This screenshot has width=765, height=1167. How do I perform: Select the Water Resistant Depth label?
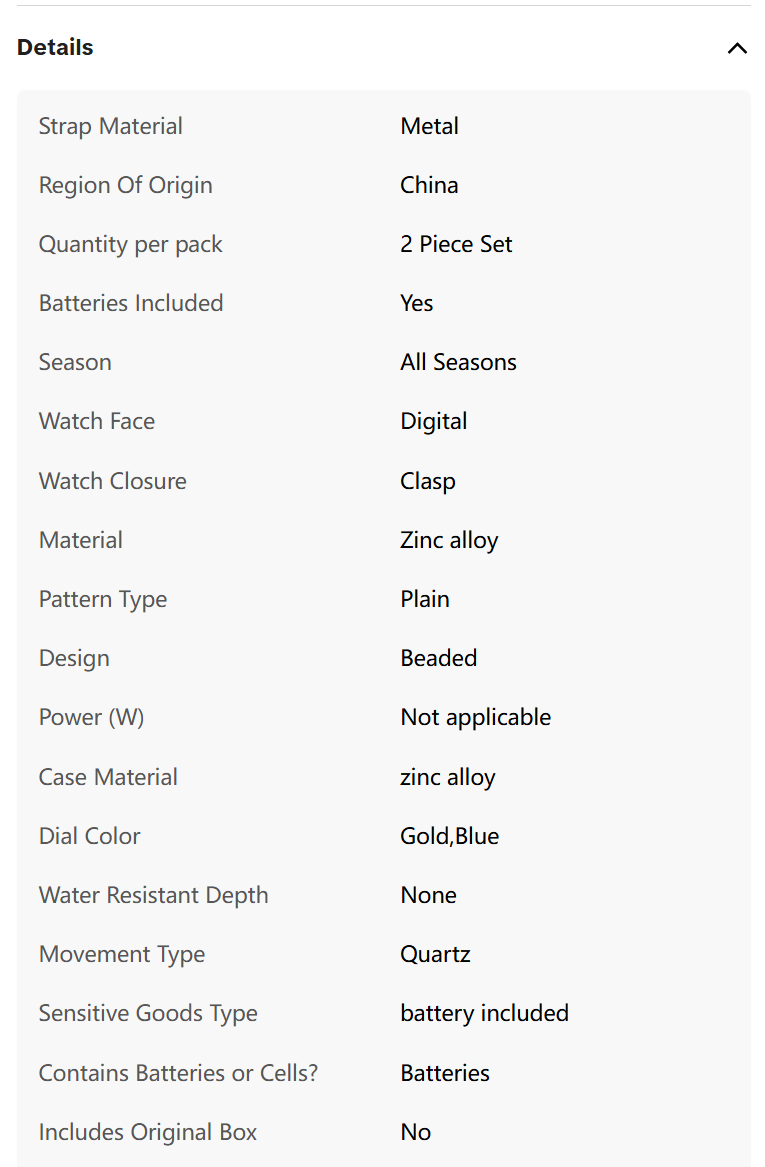153,895
